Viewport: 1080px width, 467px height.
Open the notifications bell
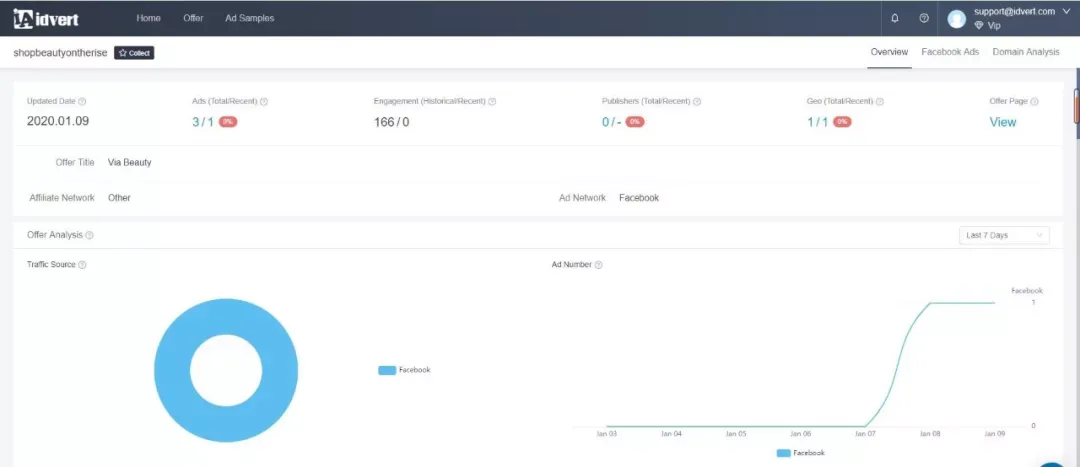pos(895,19)
